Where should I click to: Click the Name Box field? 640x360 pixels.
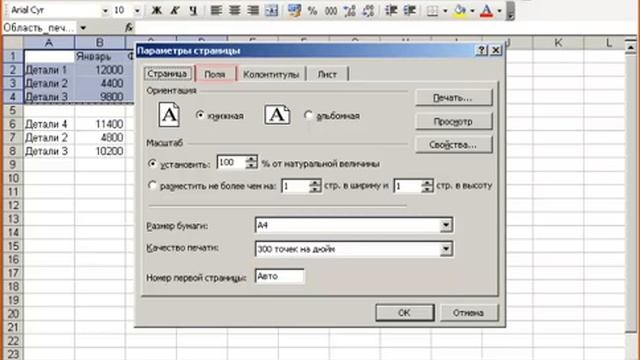40,28
